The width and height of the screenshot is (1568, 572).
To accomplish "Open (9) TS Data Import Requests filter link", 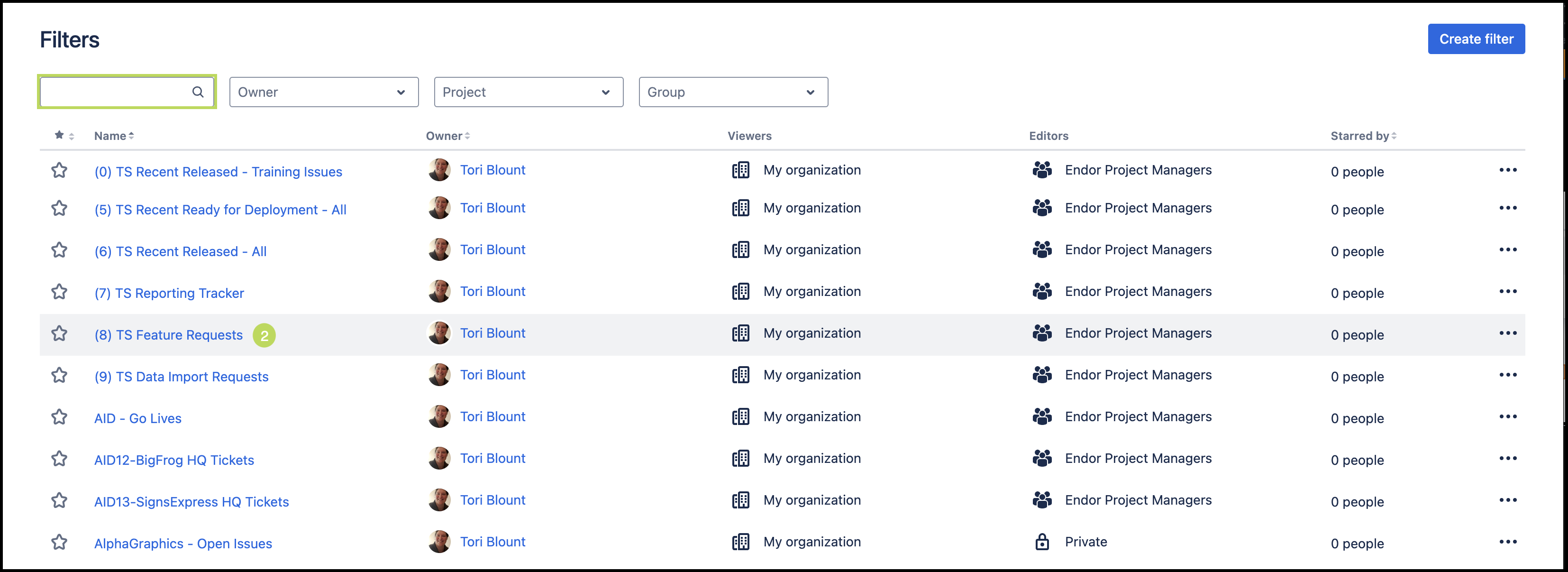I will click(x=181, y=377).
